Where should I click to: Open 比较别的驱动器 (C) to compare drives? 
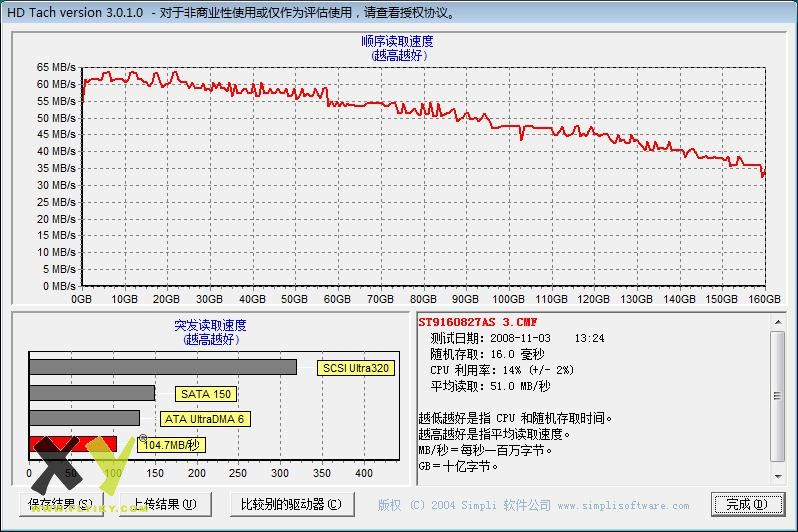click(290, 504)
